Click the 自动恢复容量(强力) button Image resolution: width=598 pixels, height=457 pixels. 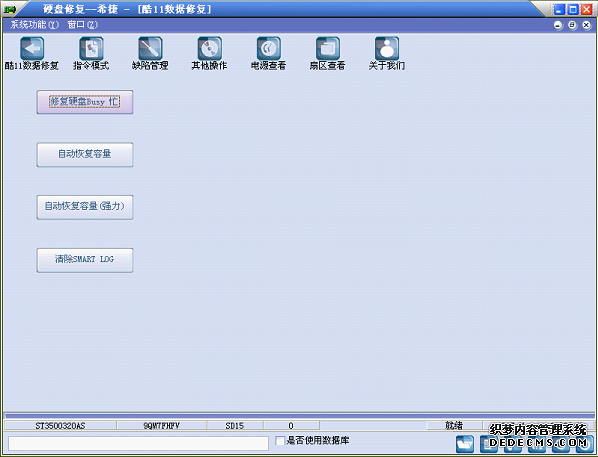[85, 207]
